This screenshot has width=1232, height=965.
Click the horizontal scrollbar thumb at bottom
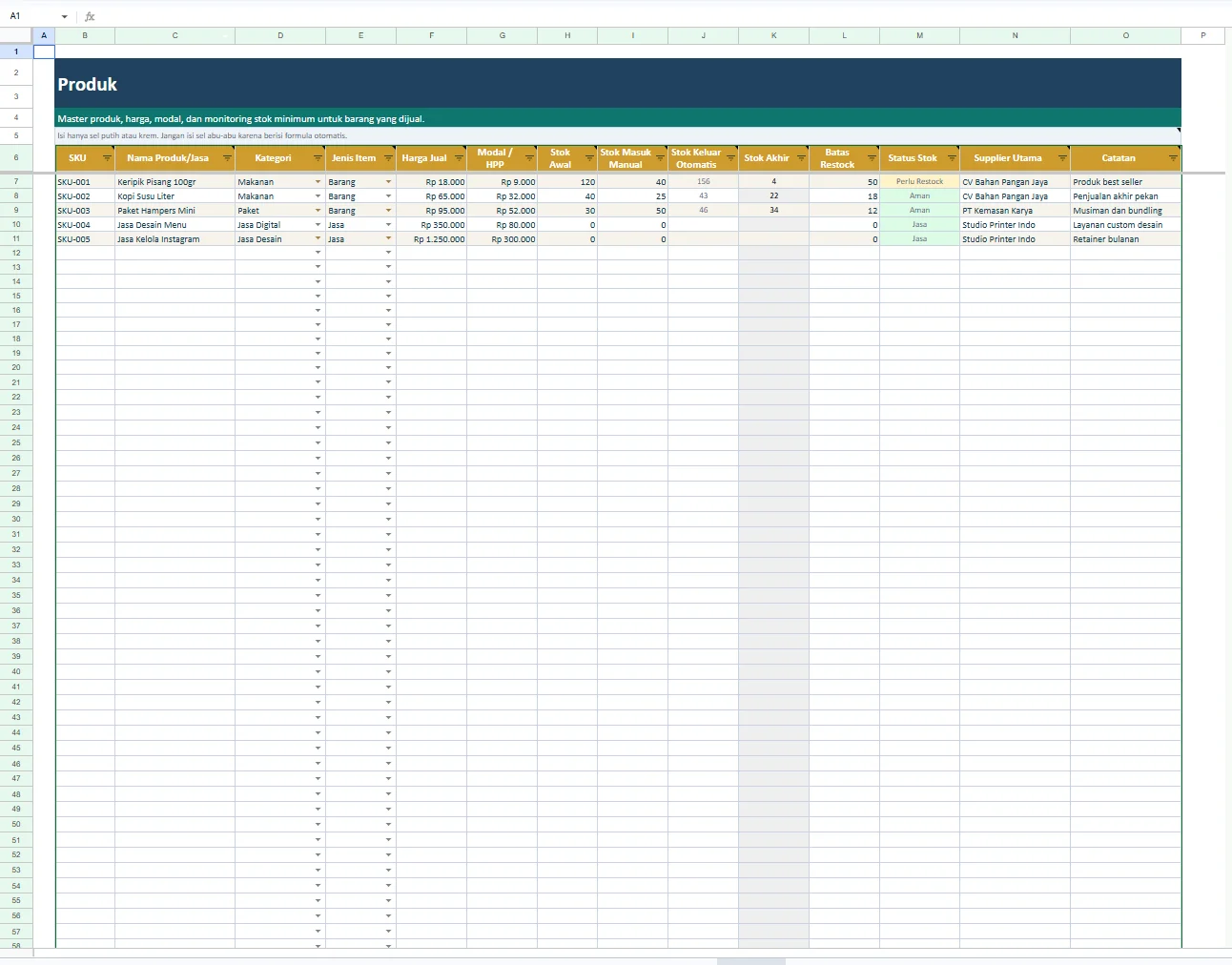click(x=751, y=961)
